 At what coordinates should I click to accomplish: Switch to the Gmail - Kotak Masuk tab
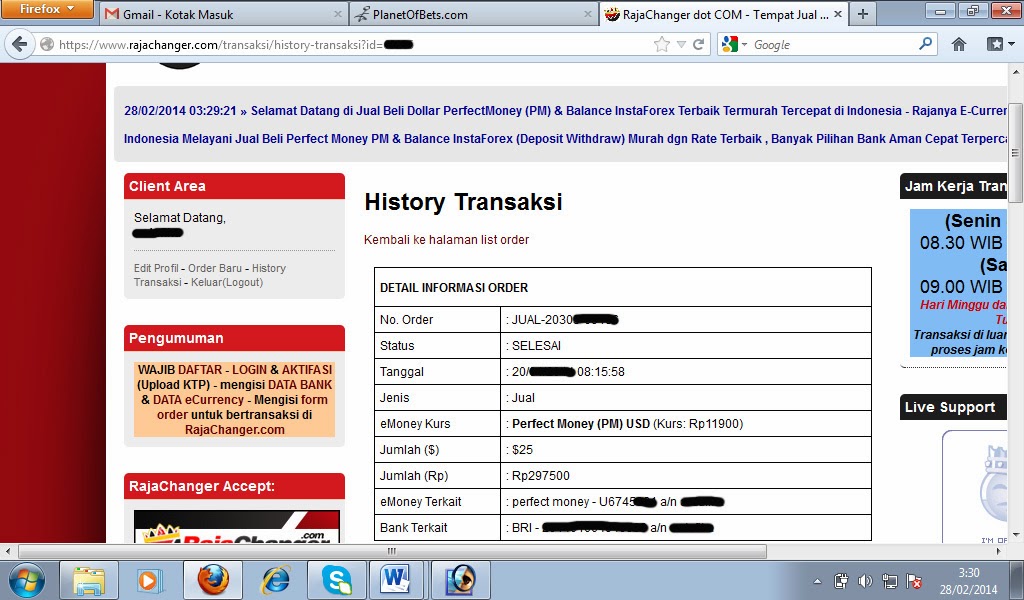(x=223, y=14)
